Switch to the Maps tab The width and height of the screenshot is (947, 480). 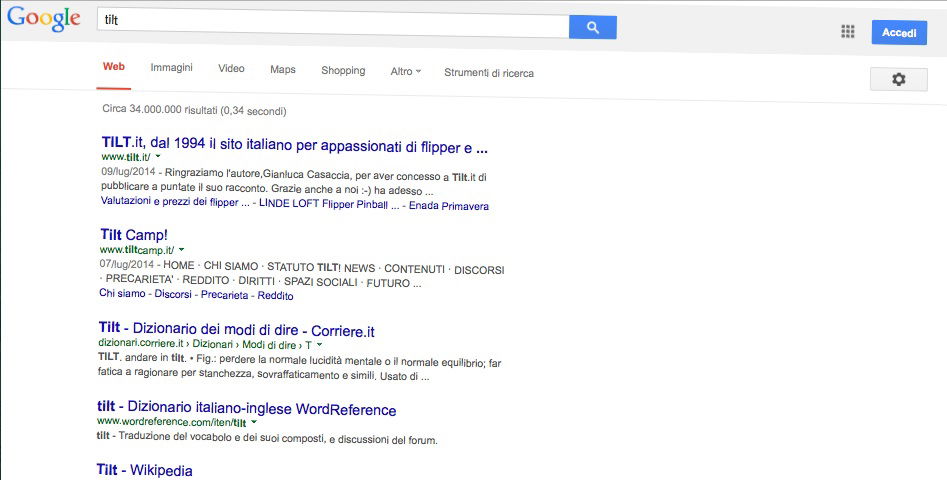point(283,69)
